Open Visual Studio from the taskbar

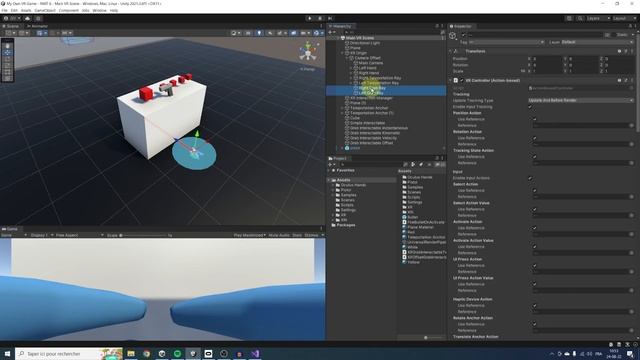click(x=255, y=353)
